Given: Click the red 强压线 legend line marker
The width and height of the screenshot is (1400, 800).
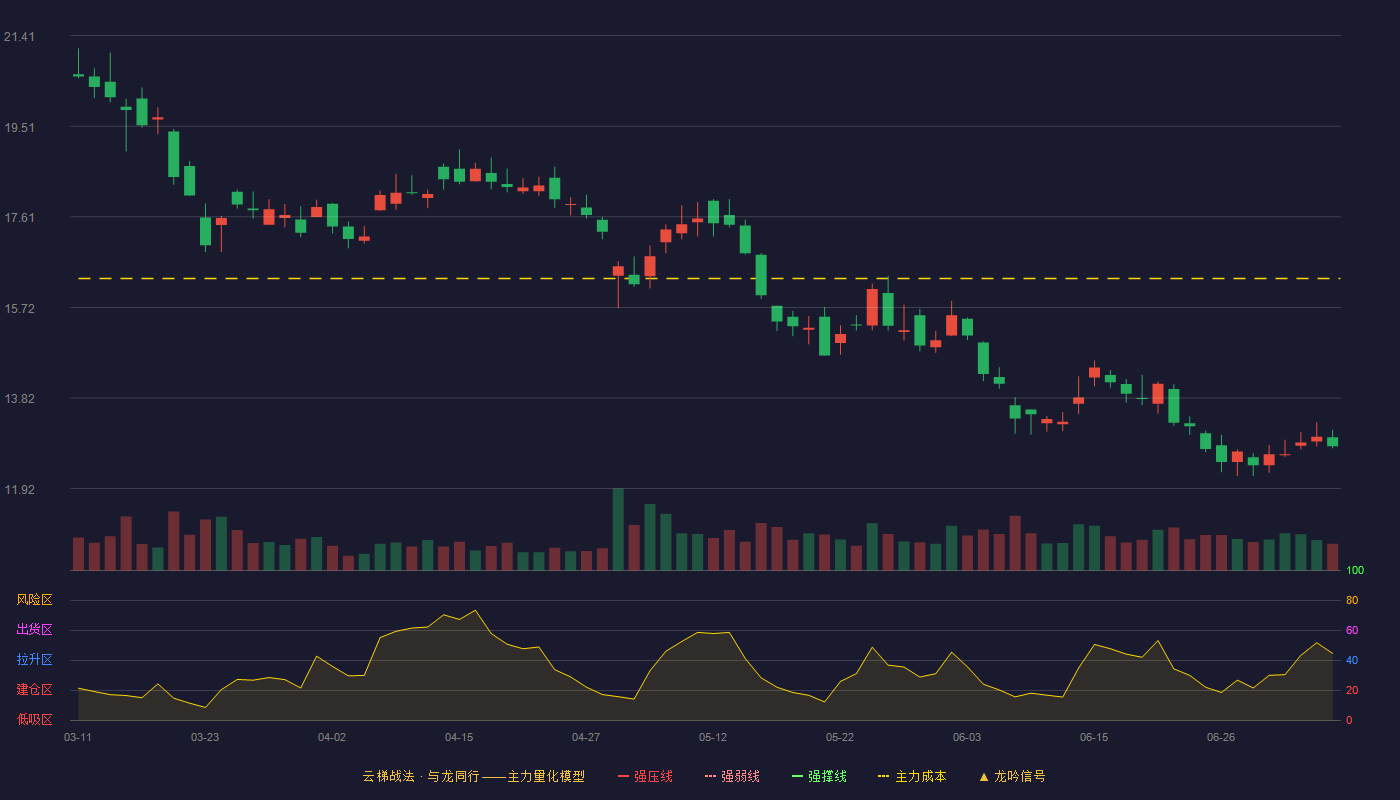Looking at the screenshot, I should coord(624,776).
